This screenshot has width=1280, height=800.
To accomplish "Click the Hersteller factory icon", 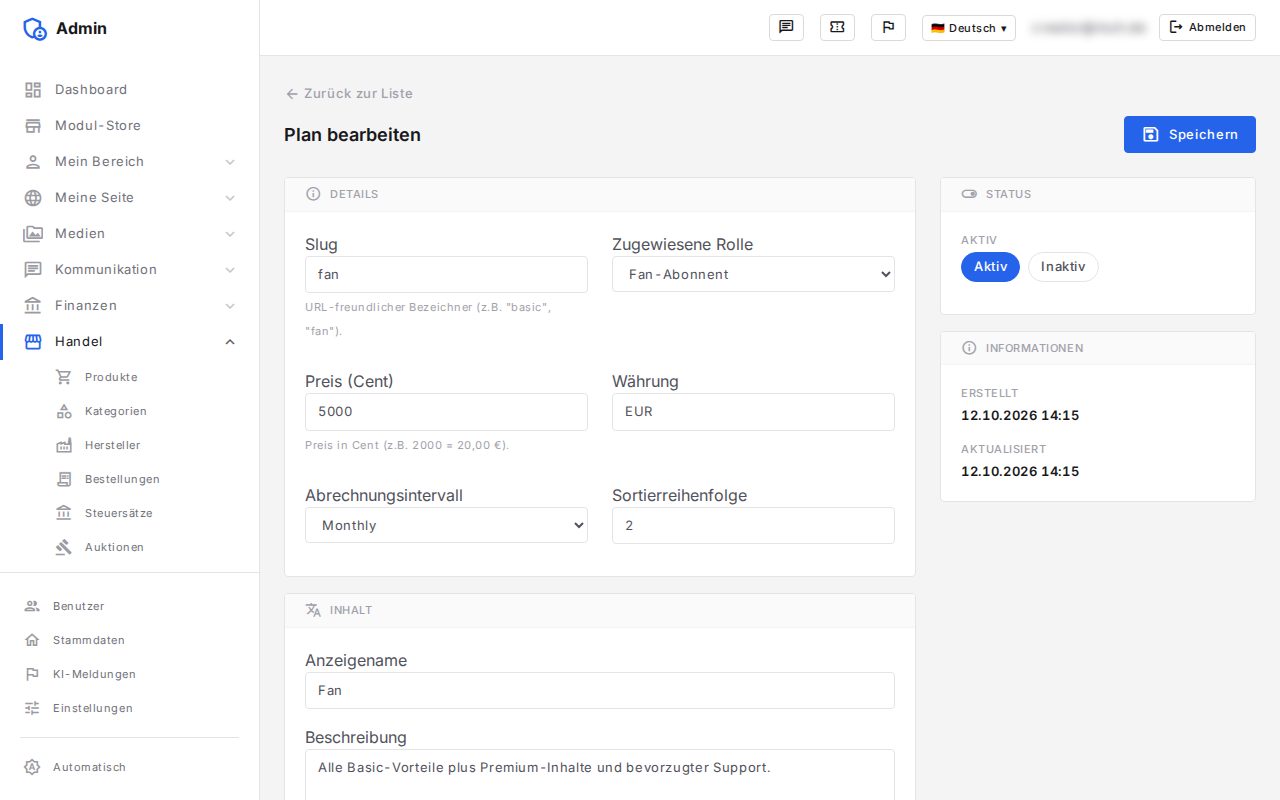I will [64, 445].
